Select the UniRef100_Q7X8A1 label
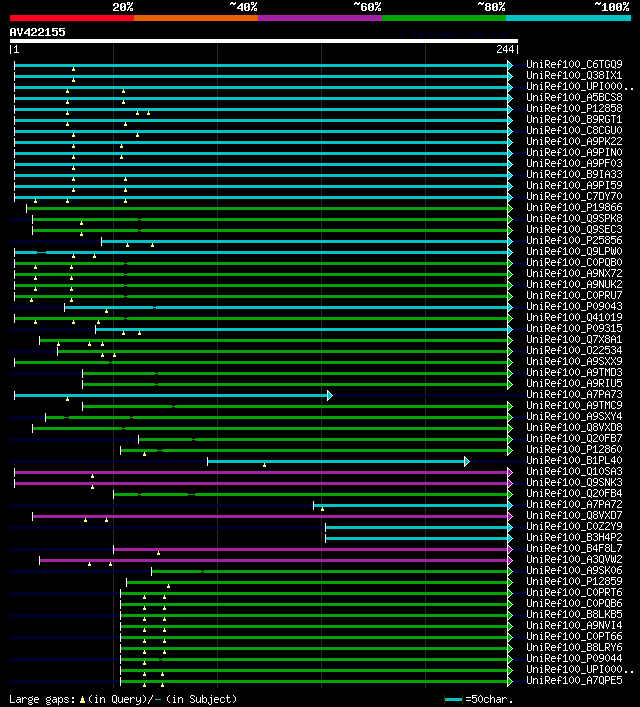 point(574,340)
